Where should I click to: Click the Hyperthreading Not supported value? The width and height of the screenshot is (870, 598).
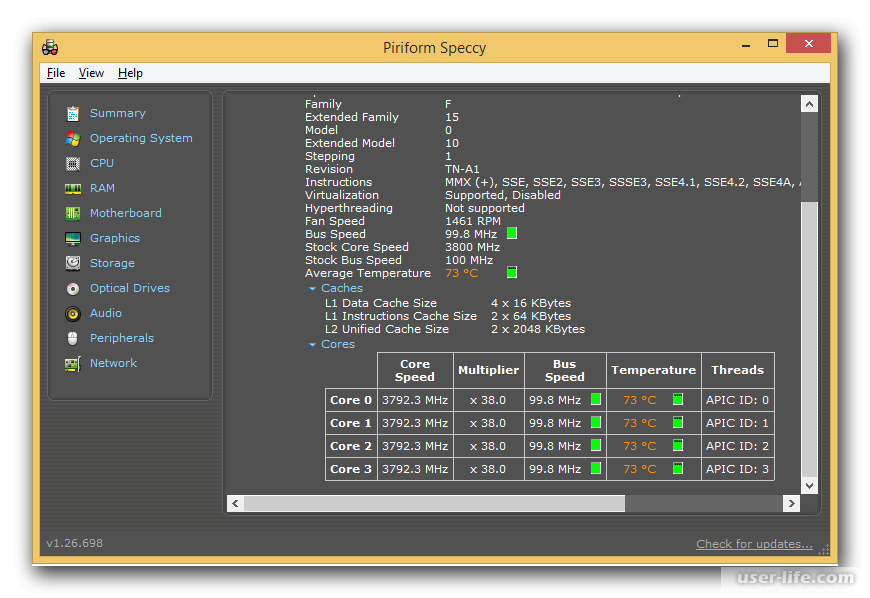[484, 208]
